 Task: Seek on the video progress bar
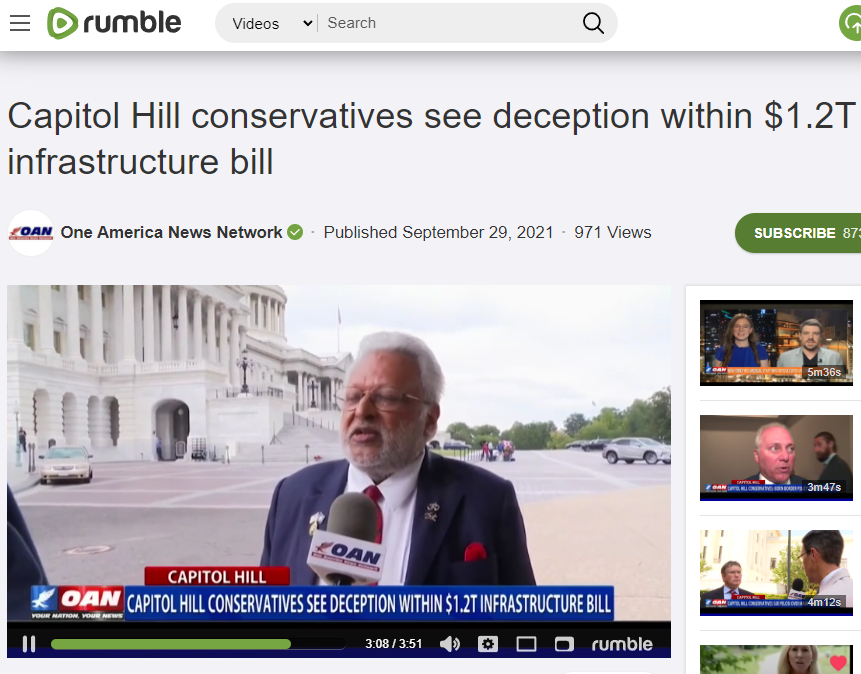click(x=198, y=644)
